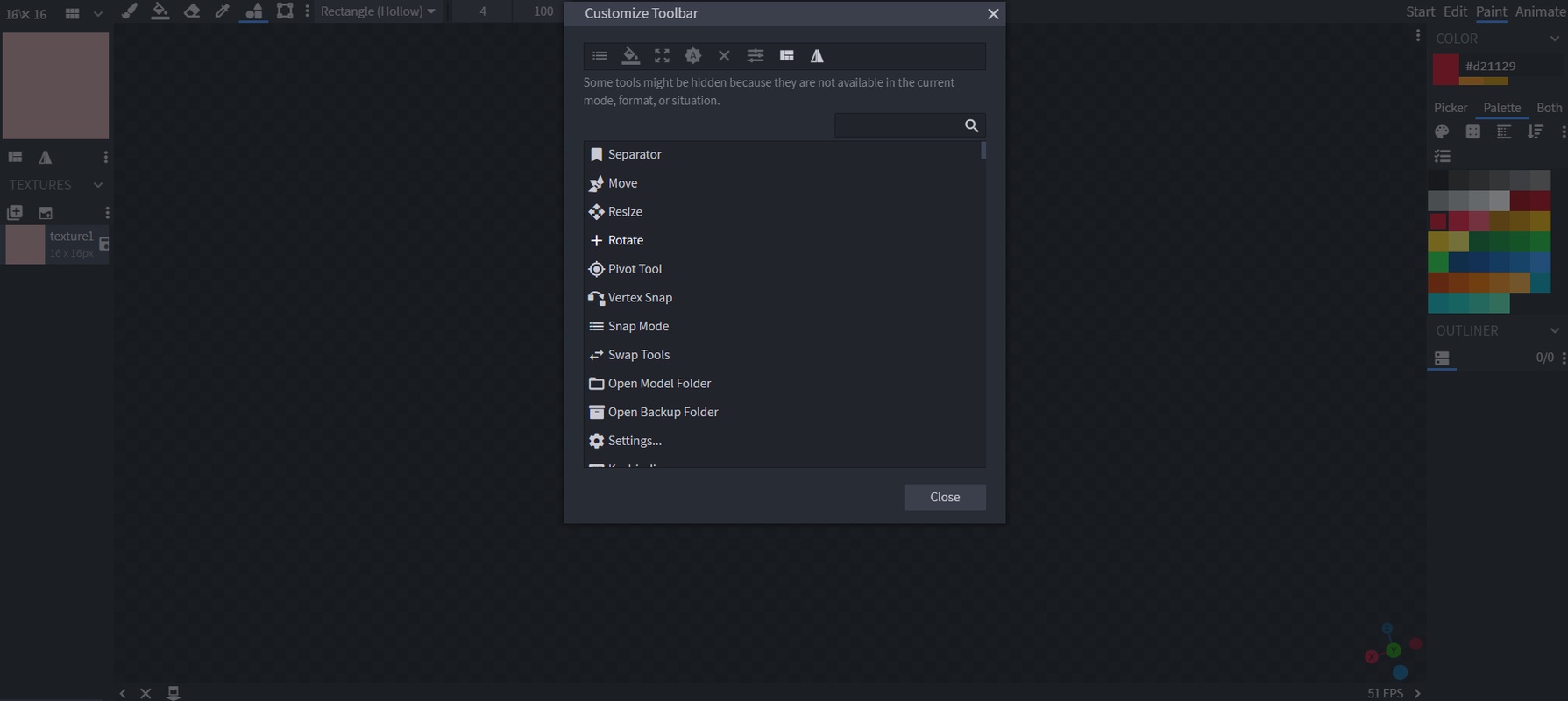Collapse the COLOR panel chevron
The image size is (1568, 701).
pos(1554,39)
